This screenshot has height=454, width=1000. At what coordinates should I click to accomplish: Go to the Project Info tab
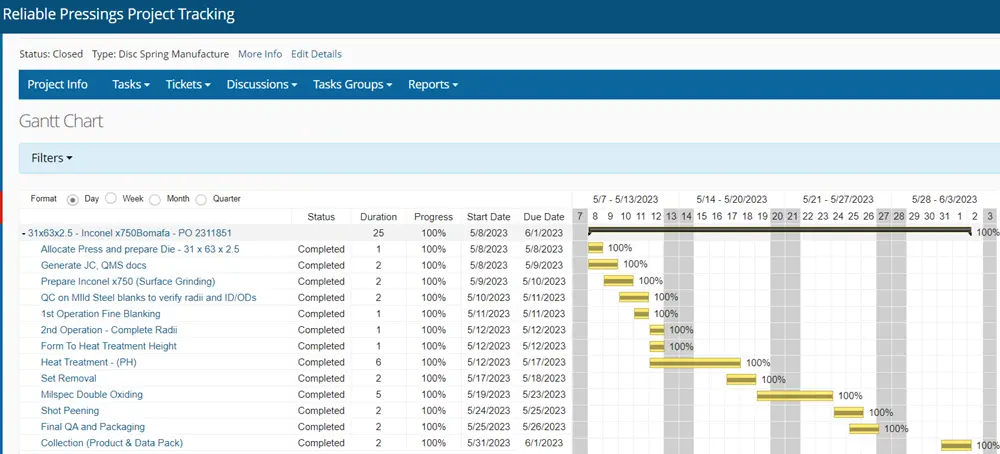point(57,85)
